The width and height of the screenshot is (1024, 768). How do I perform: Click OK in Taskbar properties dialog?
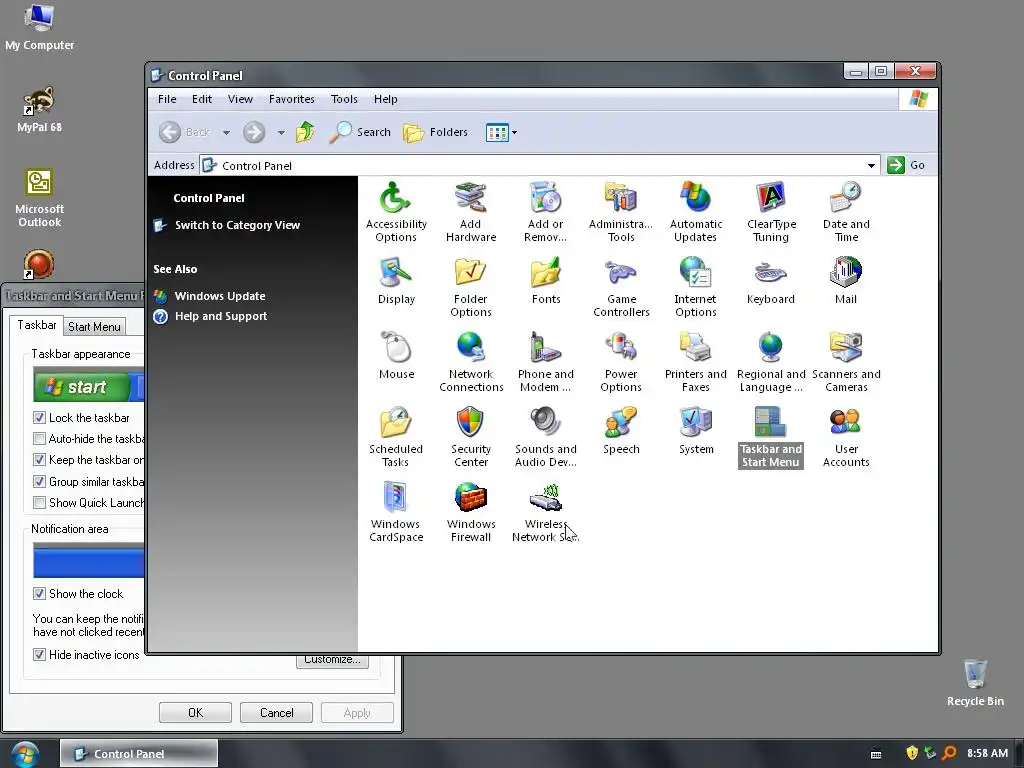pos(195,712)
